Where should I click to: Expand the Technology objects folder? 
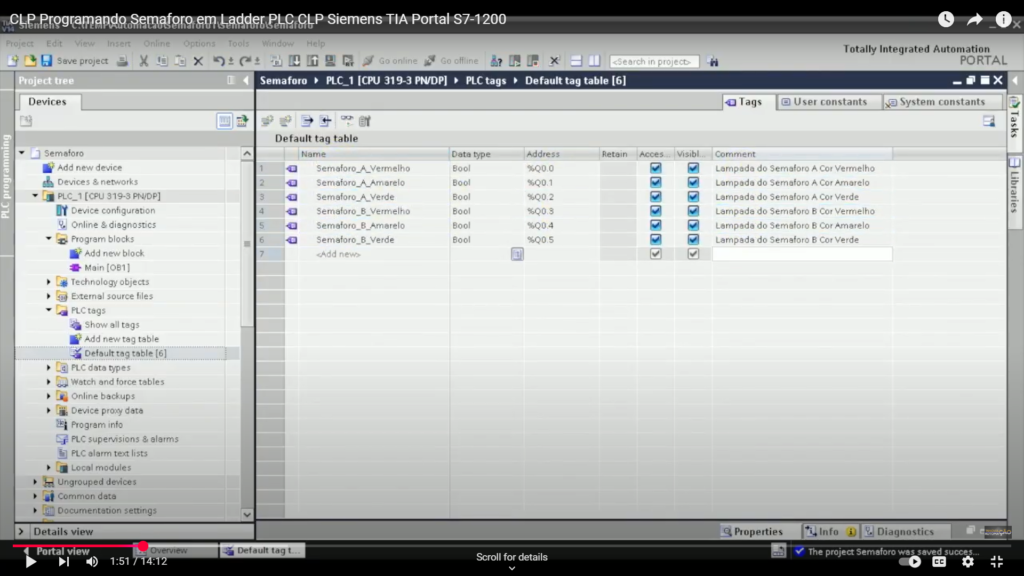[49, 281]
